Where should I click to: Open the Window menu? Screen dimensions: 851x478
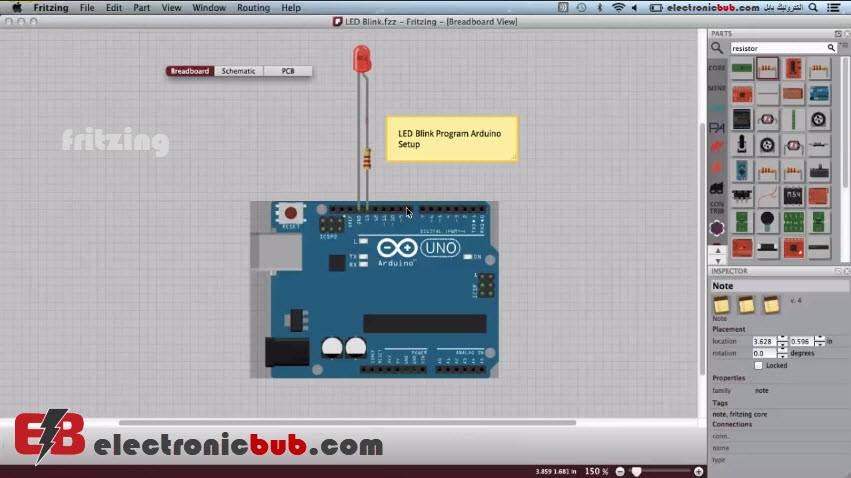209,8
